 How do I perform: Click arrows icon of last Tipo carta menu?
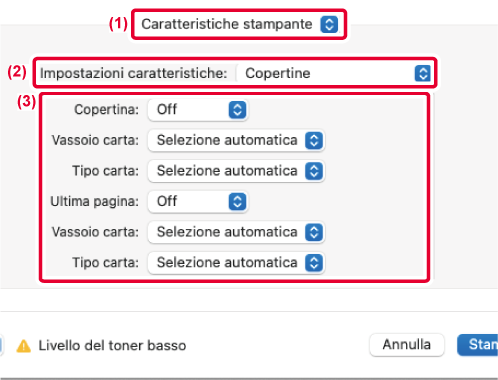tap(314, 263)
